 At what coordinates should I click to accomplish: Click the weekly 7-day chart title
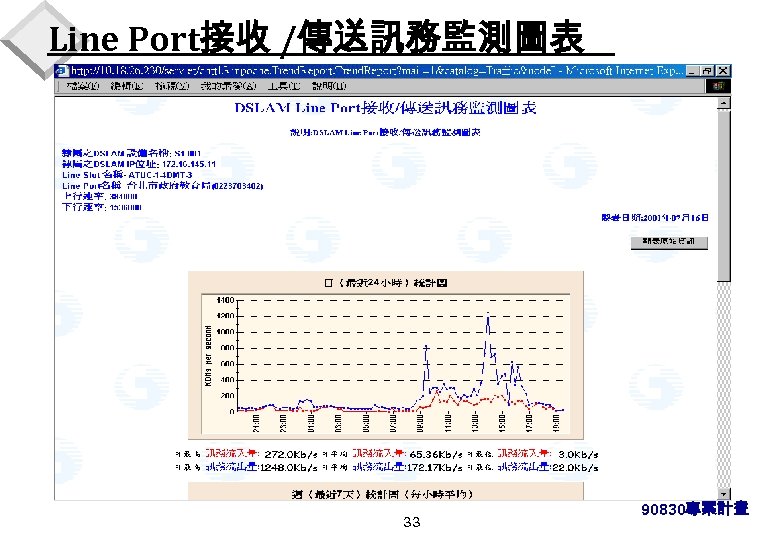pos(382,494)
